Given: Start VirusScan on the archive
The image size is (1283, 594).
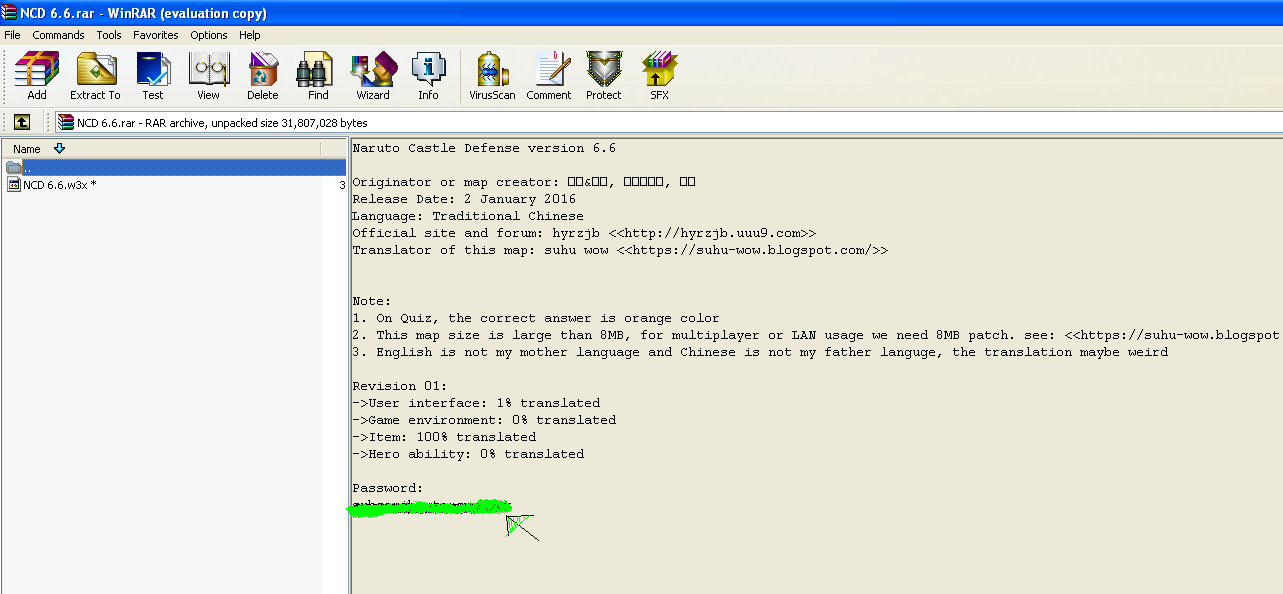Looking at the screenshot, I should click(492, 76).
